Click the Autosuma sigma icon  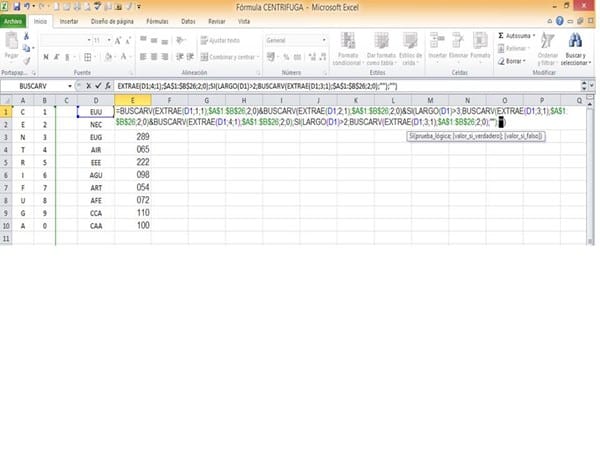501,35
